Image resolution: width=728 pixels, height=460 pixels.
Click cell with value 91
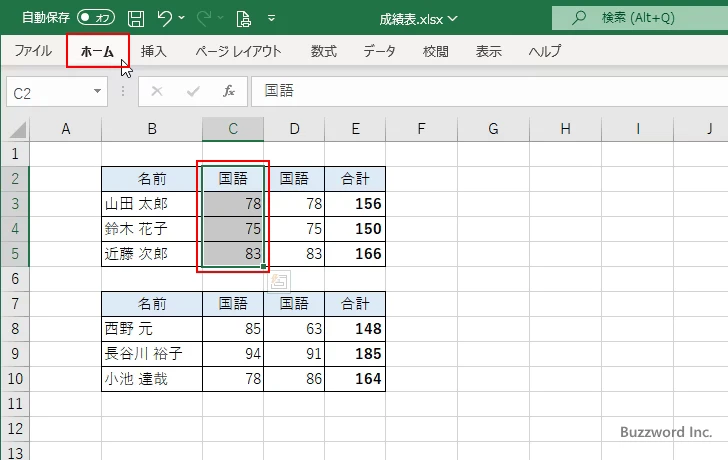click(x=294, y=354)
